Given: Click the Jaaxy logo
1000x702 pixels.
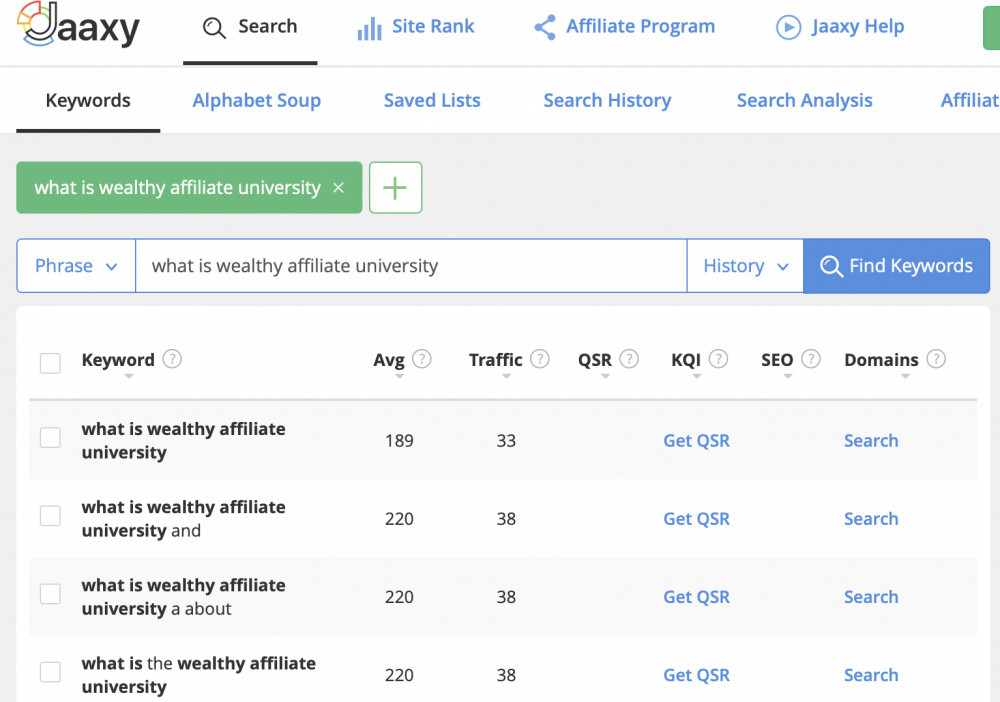Looking at the screenshot, I should pyautogui.click(x=78, y=24).
